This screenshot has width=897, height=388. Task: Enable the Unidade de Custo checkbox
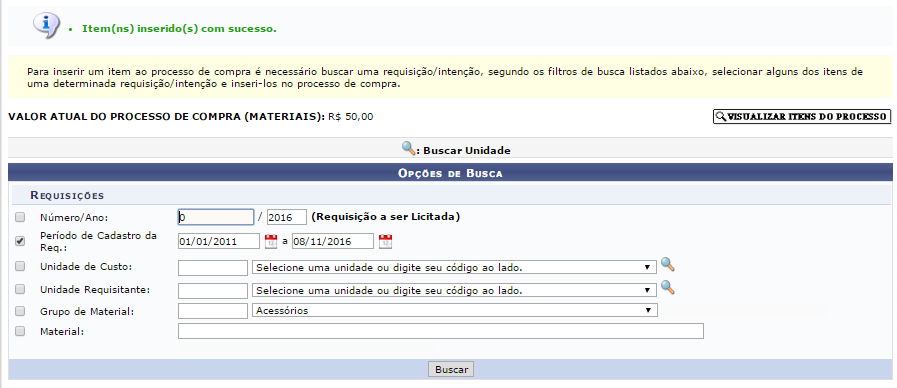20,266
